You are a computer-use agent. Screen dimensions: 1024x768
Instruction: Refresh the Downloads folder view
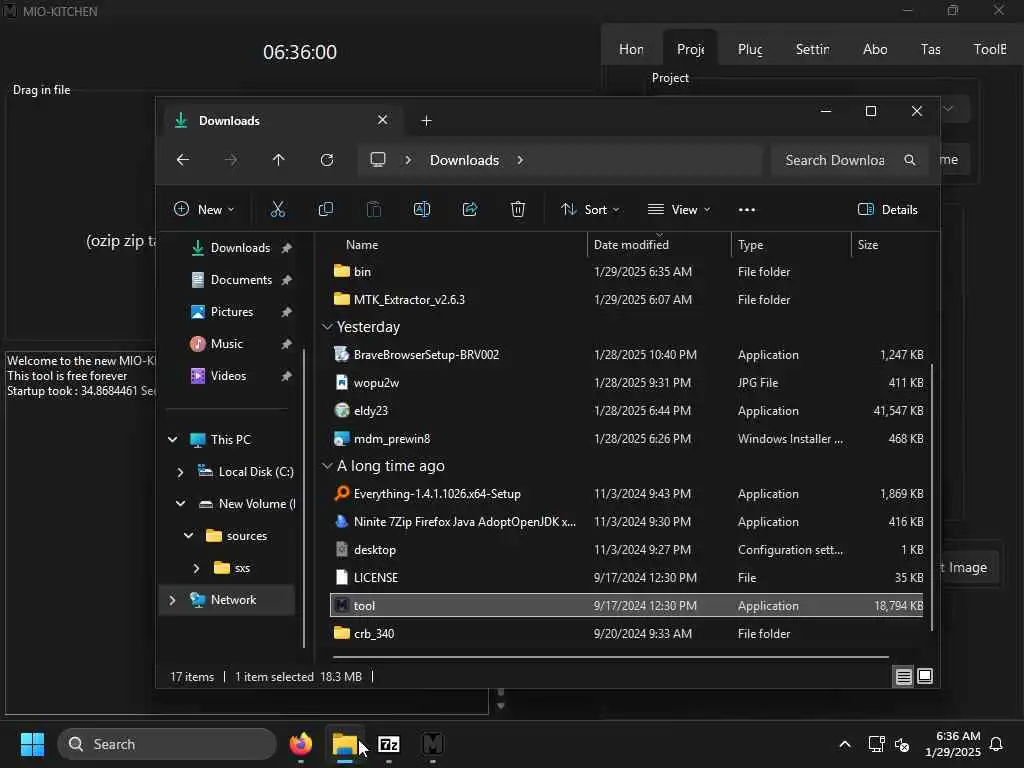327,160
